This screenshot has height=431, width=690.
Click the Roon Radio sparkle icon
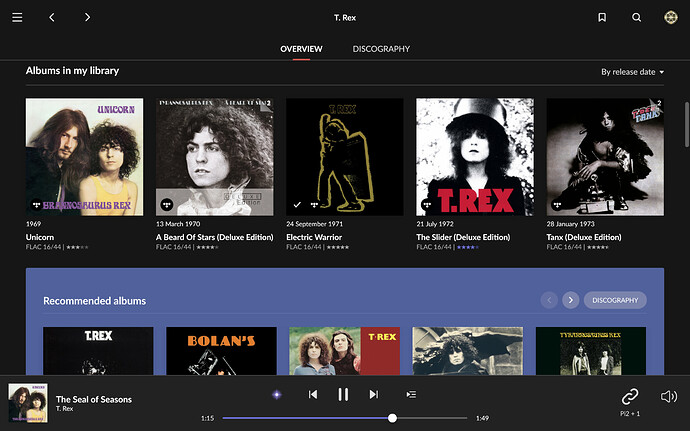click(x=277, y=394)
